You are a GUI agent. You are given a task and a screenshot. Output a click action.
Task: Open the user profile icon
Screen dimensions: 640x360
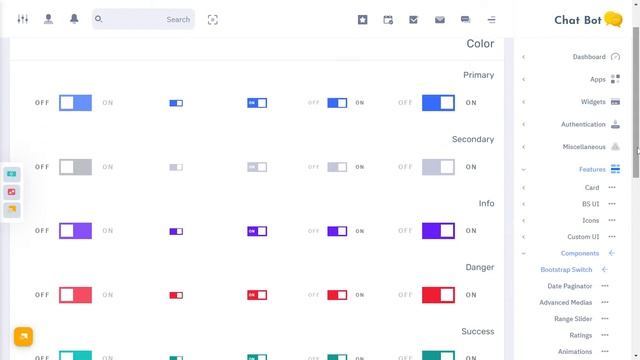click(x=48, y=19)
